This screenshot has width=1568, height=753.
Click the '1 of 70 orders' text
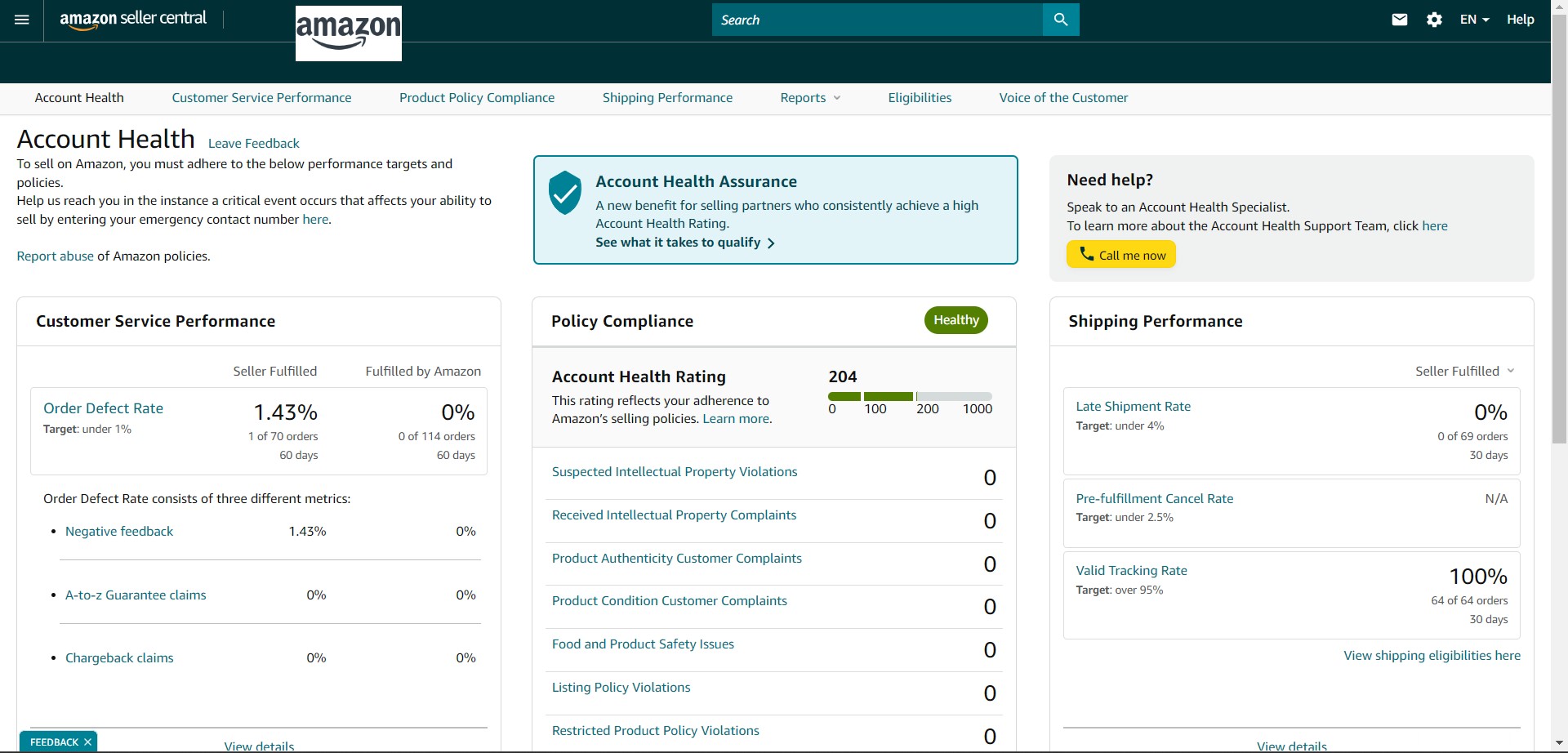[x=283, y=437]
